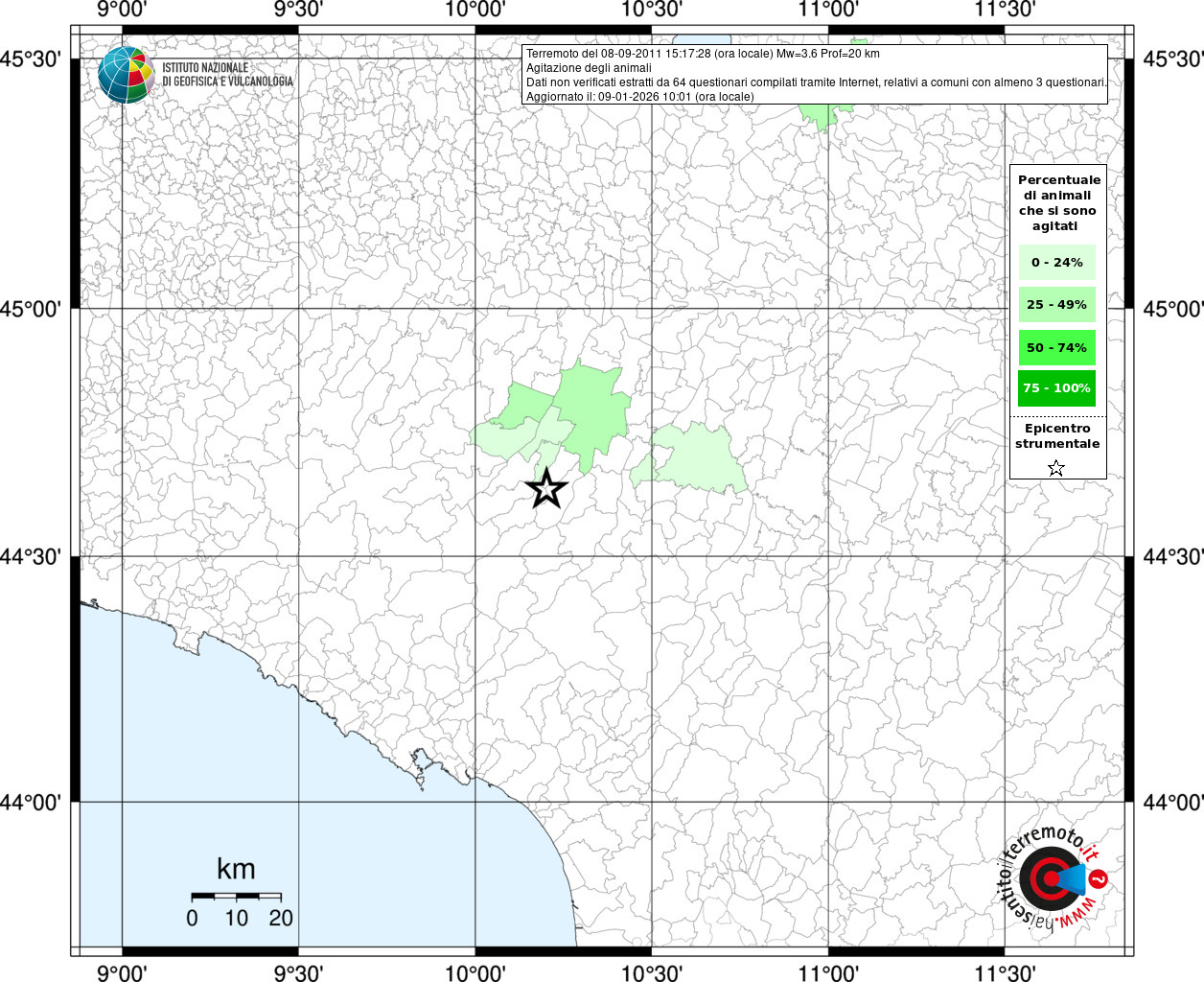
Task: Click the haisentitoilterremoto.it logo
Action: 1053,878
